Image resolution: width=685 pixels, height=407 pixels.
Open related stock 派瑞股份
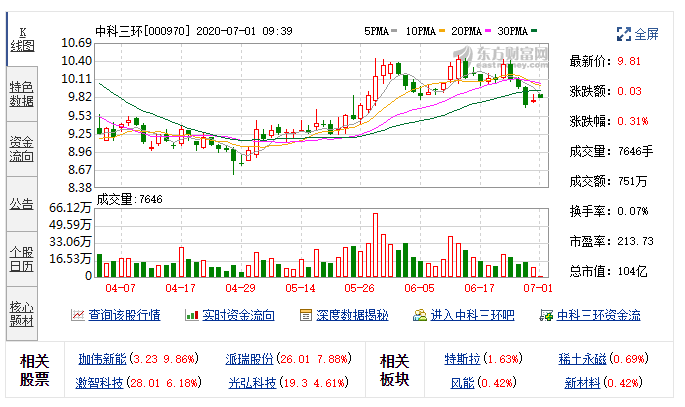point(249,359)
